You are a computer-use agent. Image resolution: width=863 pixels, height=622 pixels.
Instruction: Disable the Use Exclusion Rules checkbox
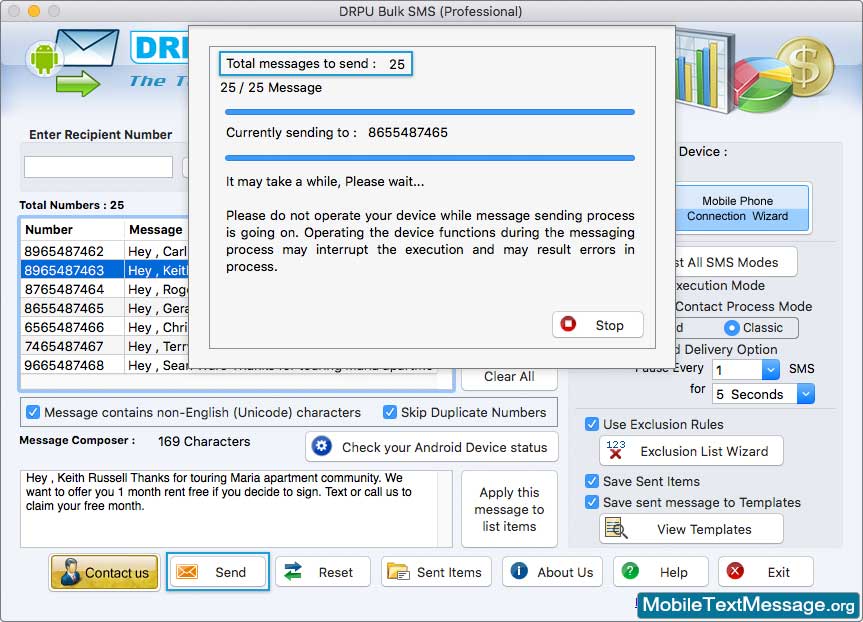[592, 424]
